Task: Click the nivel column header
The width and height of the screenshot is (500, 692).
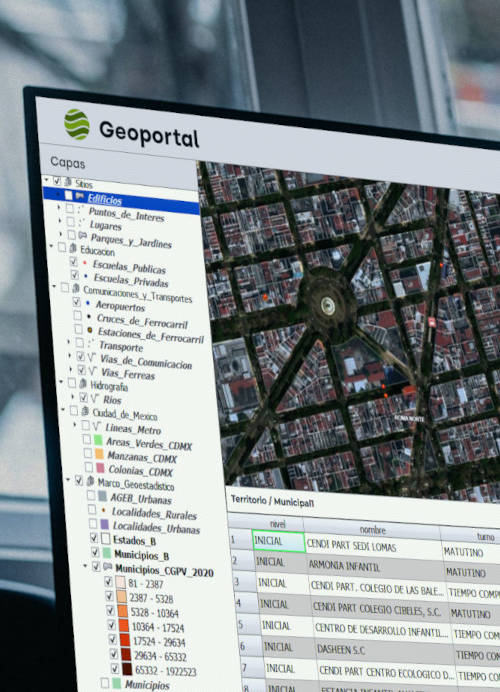Action: coord(277,524)
